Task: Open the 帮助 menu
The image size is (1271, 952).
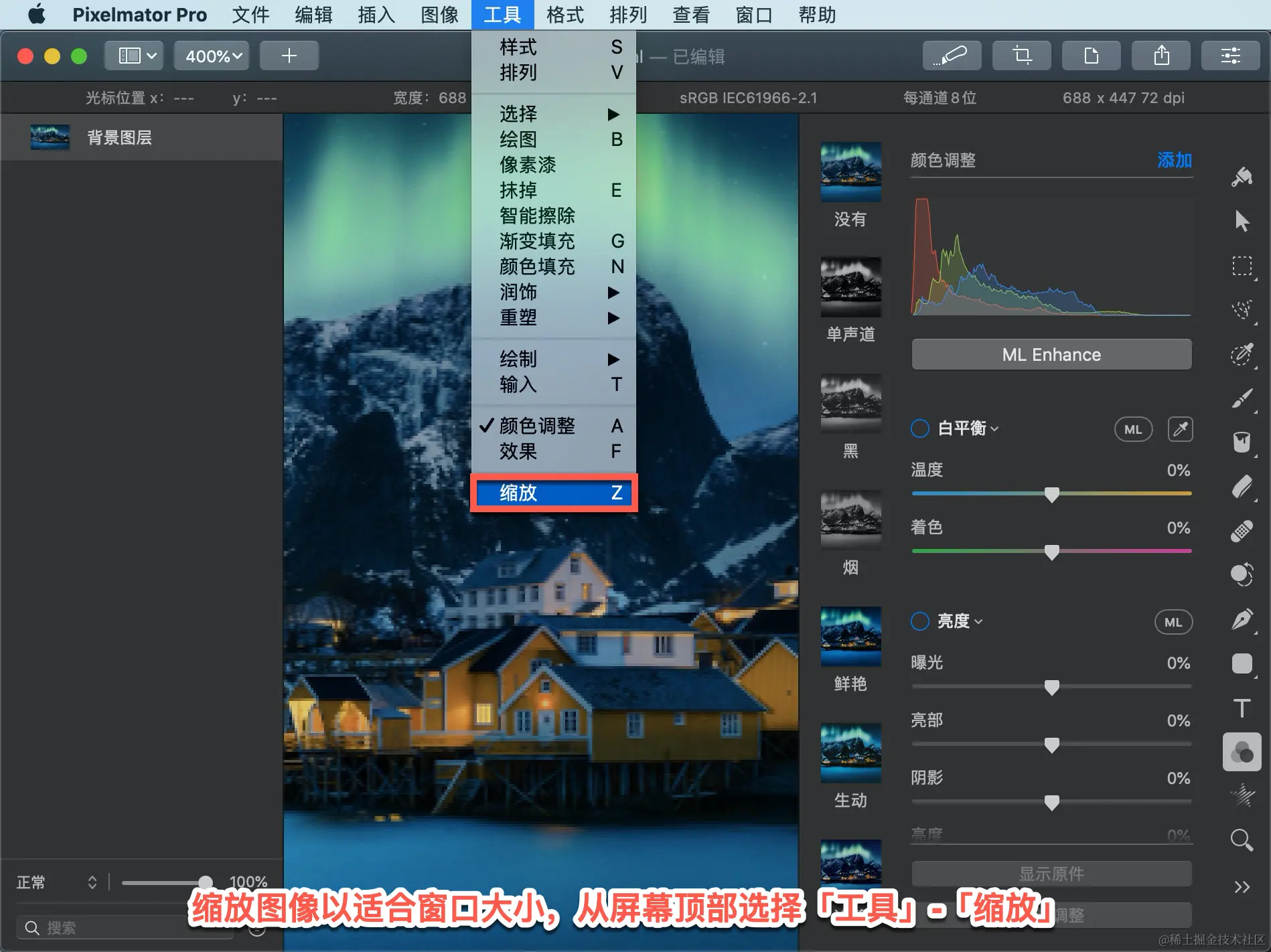Action: click(x=817, y=15)
